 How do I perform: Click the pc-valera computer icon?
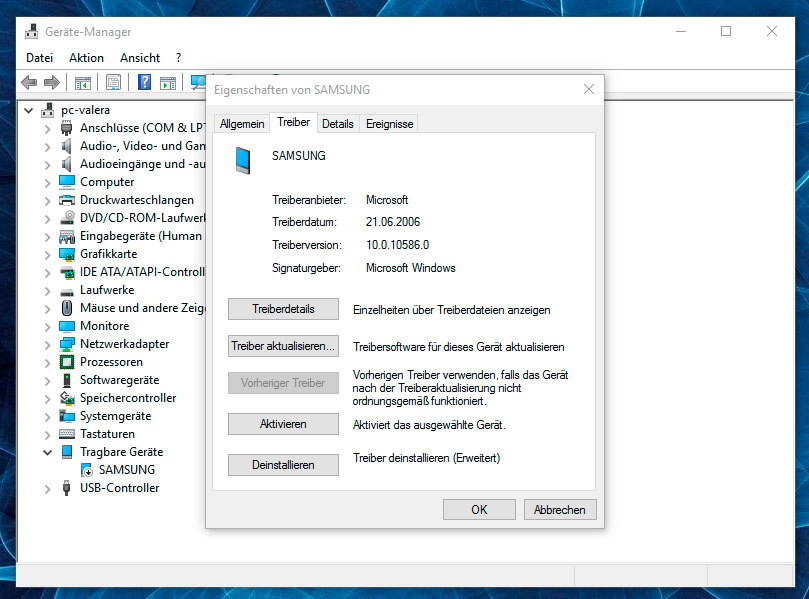(x=48, y=110)
